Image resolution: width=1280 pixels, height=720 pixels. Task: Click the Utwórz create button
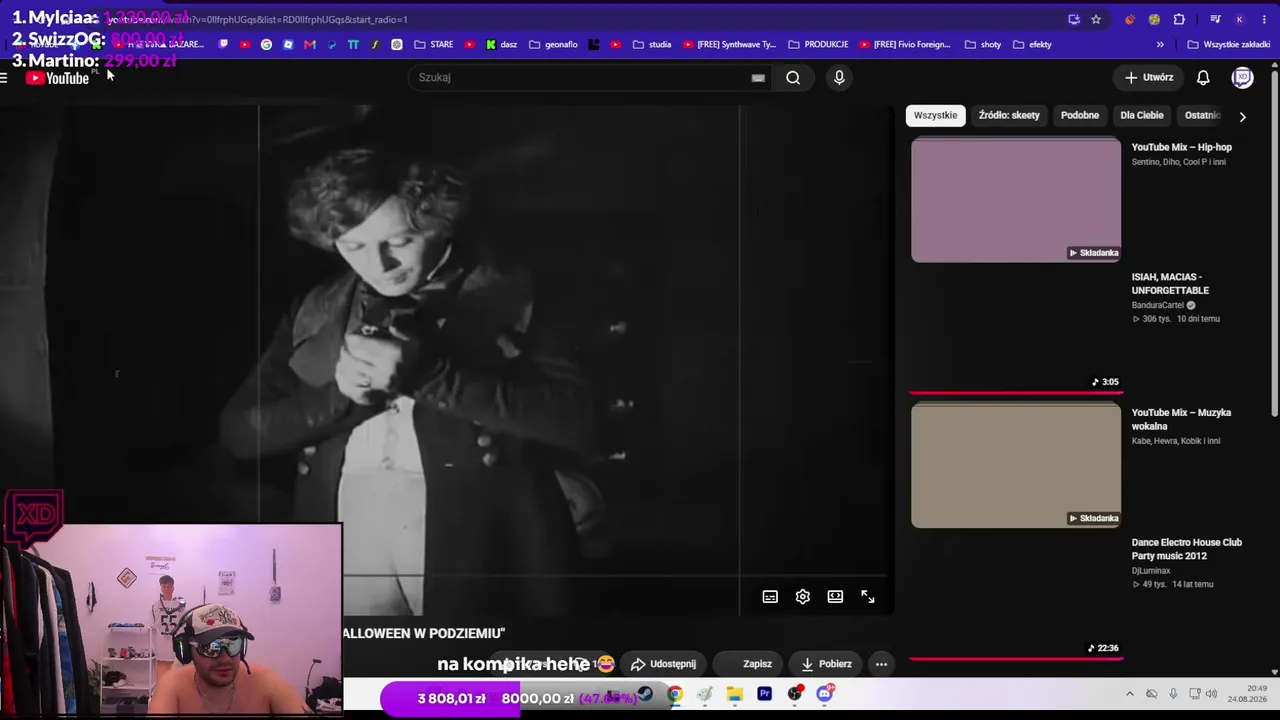(1148, 77)
